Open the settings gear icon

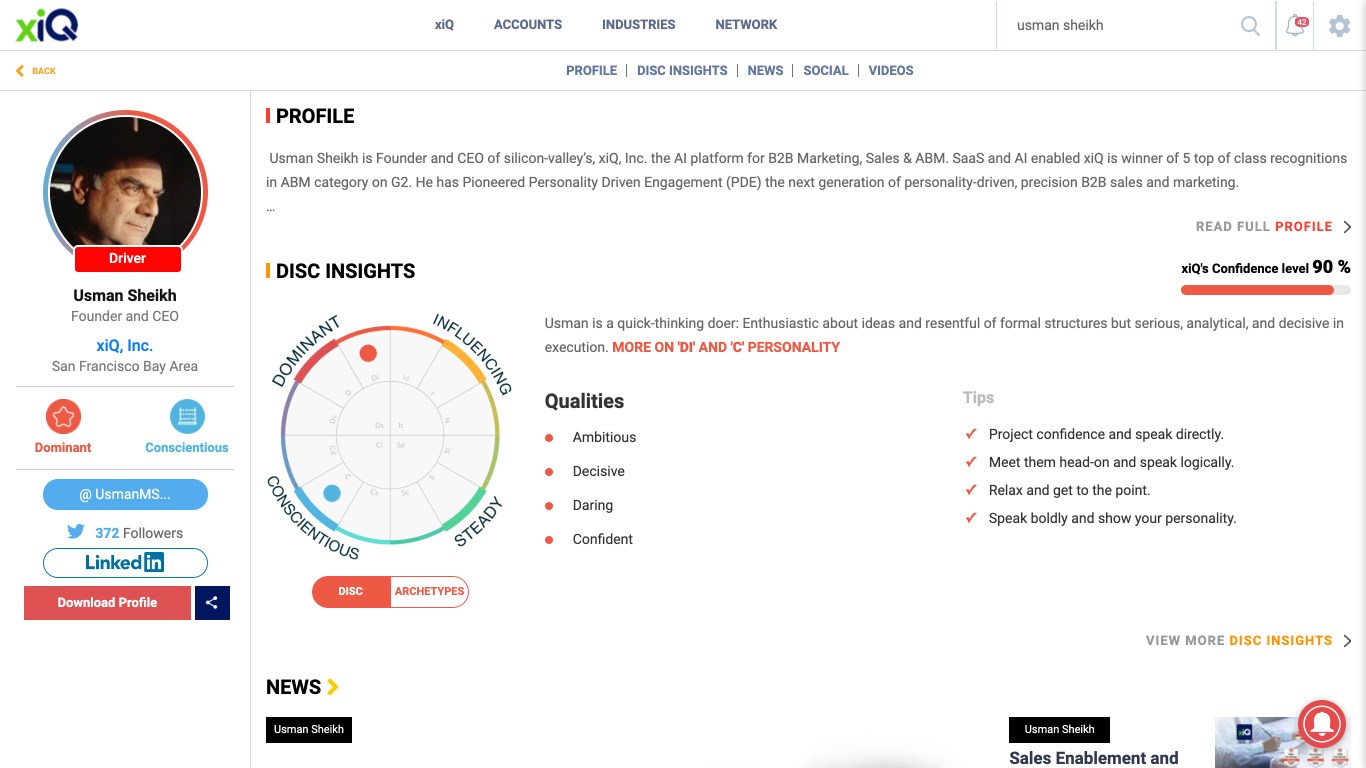1339,26
